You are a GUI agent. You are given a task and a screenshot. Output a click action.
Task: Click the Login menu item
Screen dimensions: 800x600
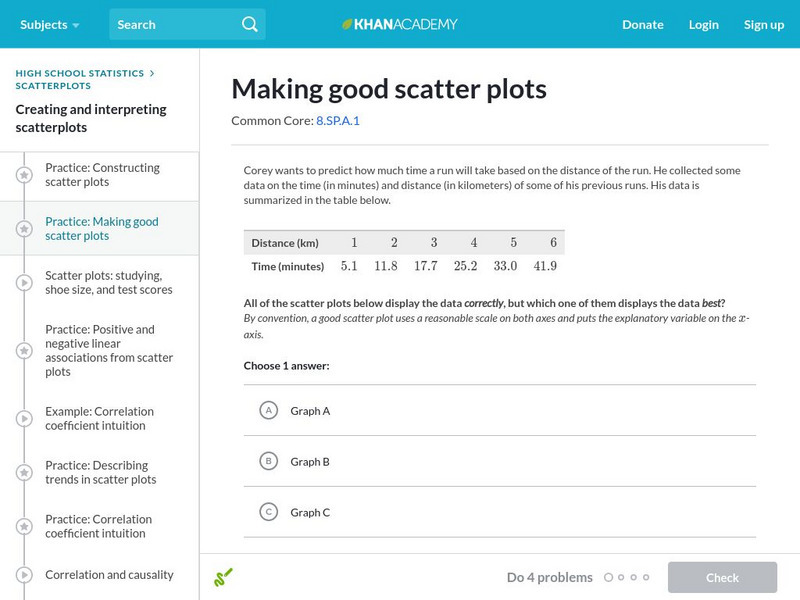pyautogui.click(x=703, y=24)
